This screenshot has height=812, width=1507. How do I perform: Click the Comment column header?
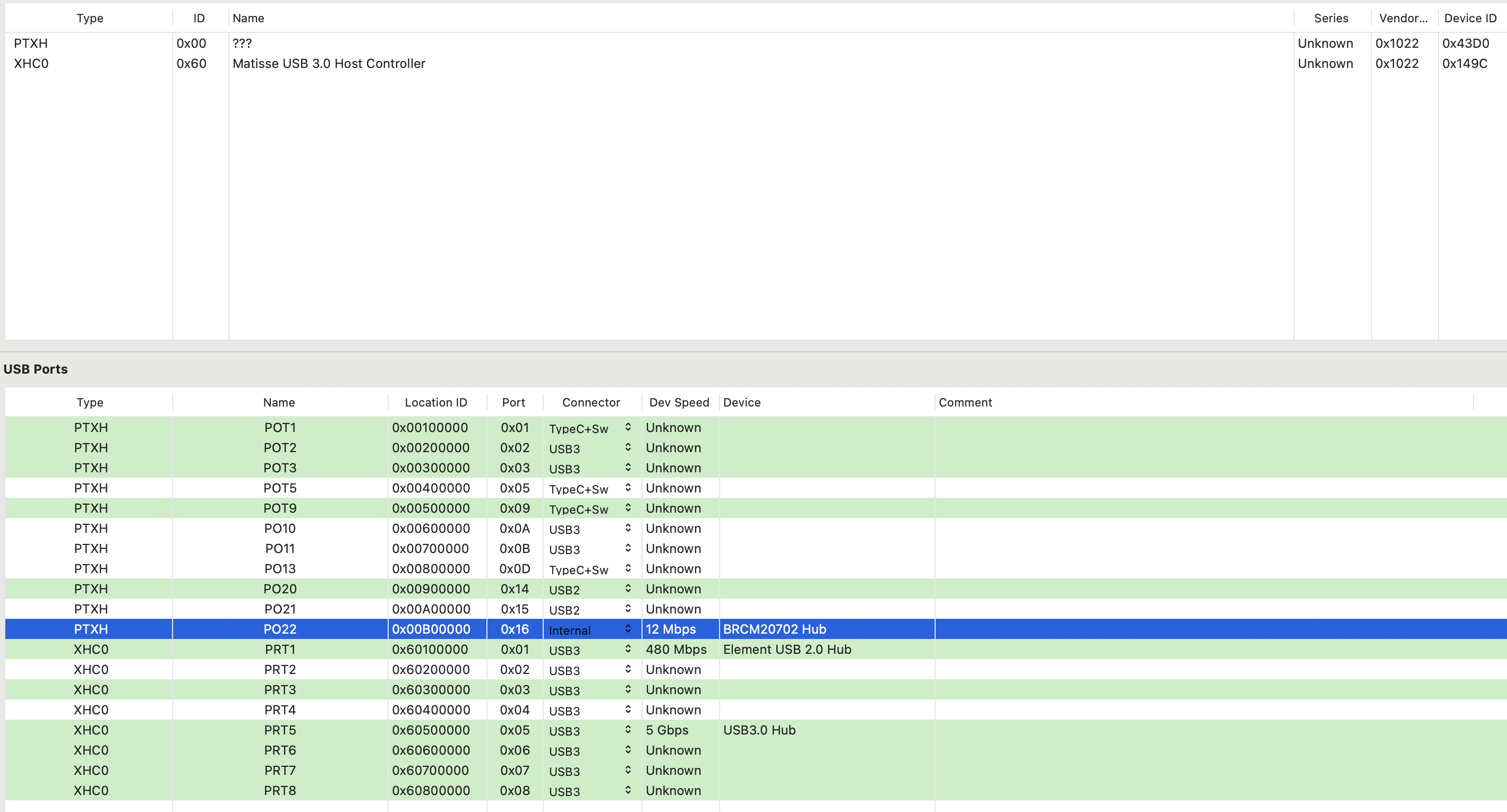(x=965, y=402)
